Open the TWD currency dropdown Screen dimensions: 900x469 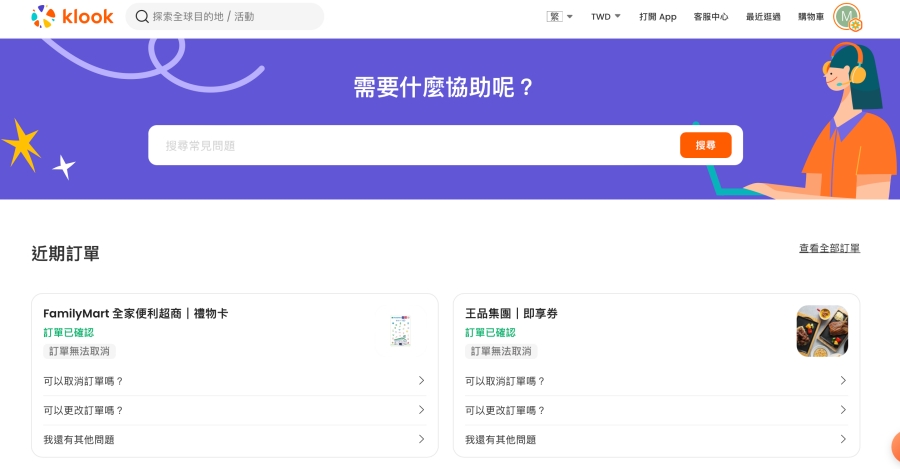tap(606, 17)
